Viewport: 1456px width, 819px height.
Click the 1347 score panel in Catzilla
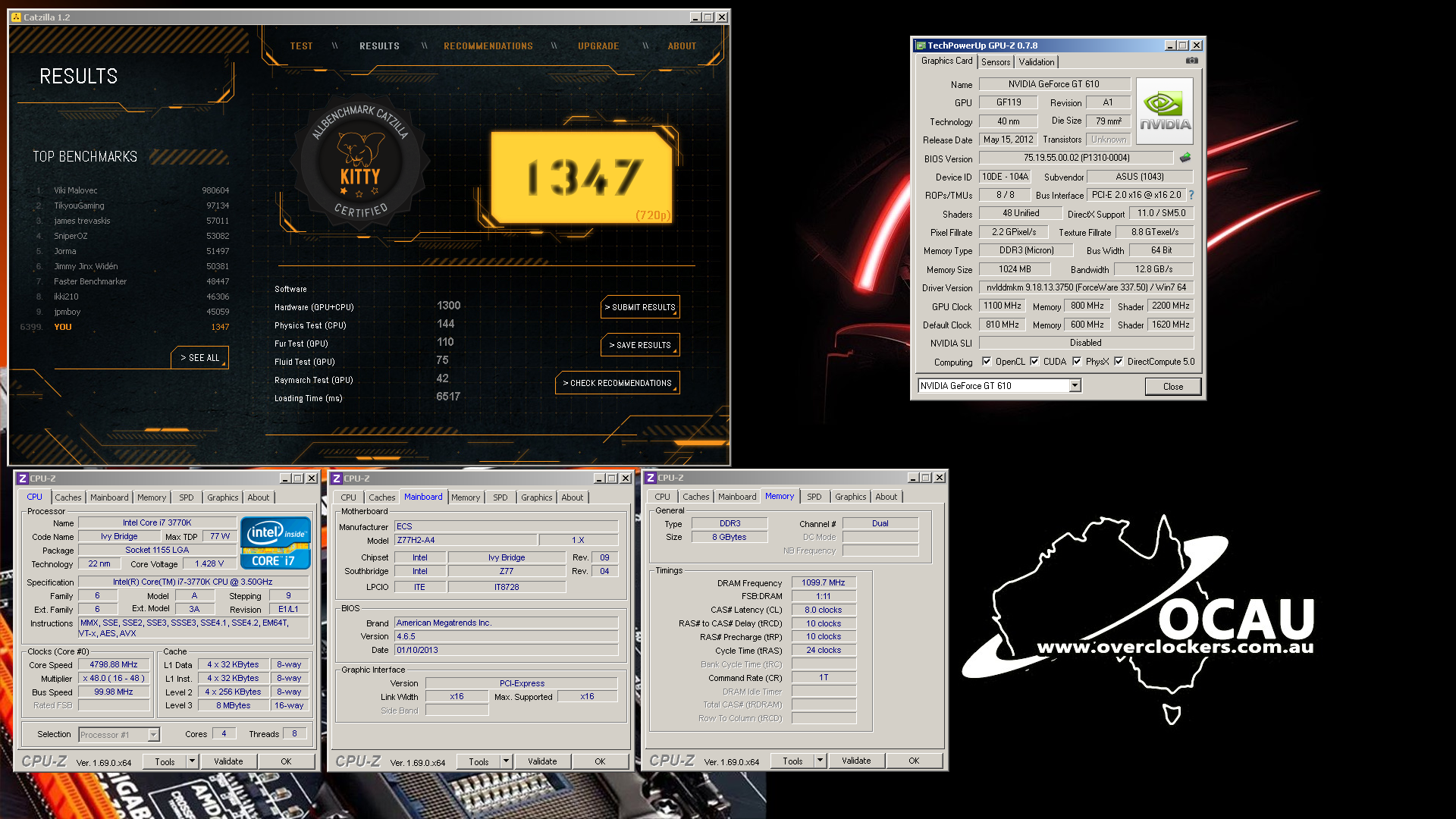[582, 177]
